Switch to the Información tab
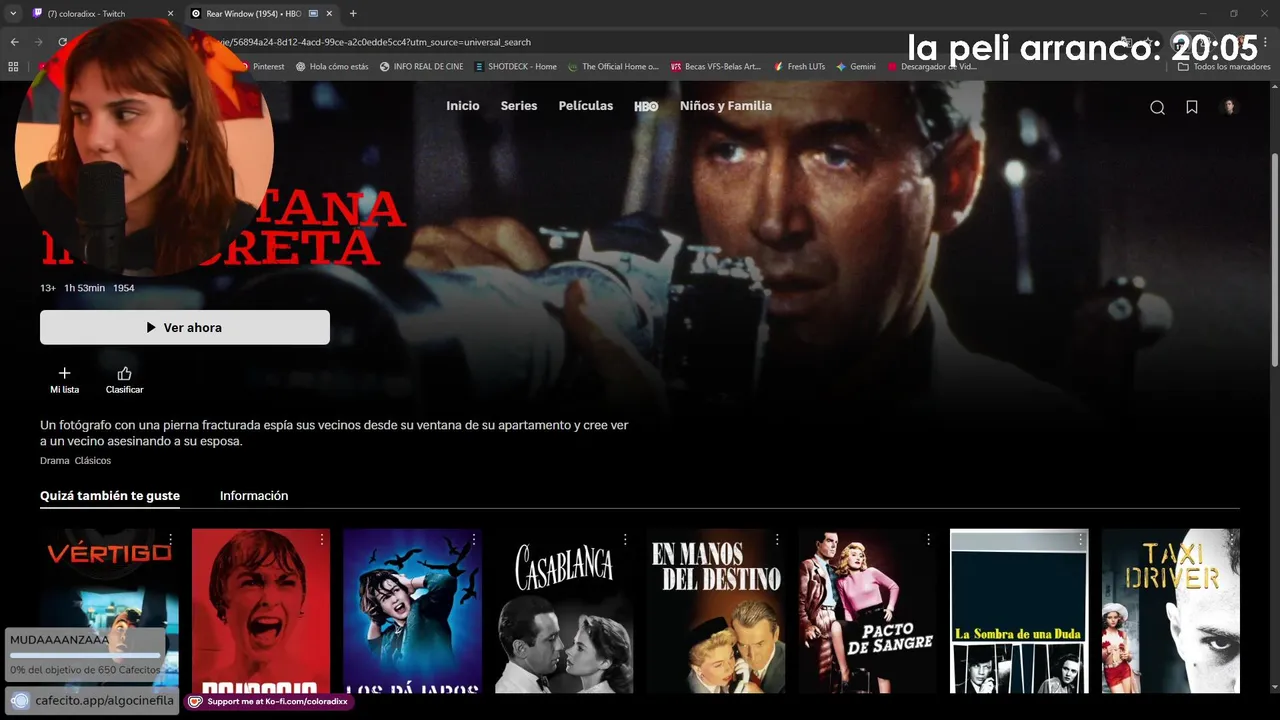This screenshot has width=1280, height=720. 254,496
